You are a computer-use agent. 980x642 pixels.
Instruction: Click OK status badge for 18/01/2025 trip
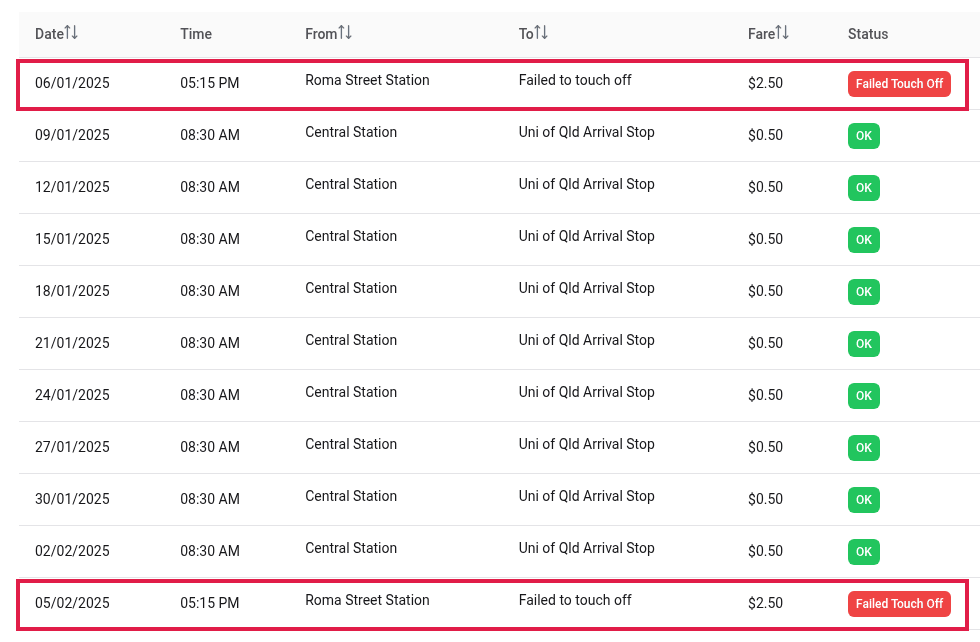[x=864, y=291]
